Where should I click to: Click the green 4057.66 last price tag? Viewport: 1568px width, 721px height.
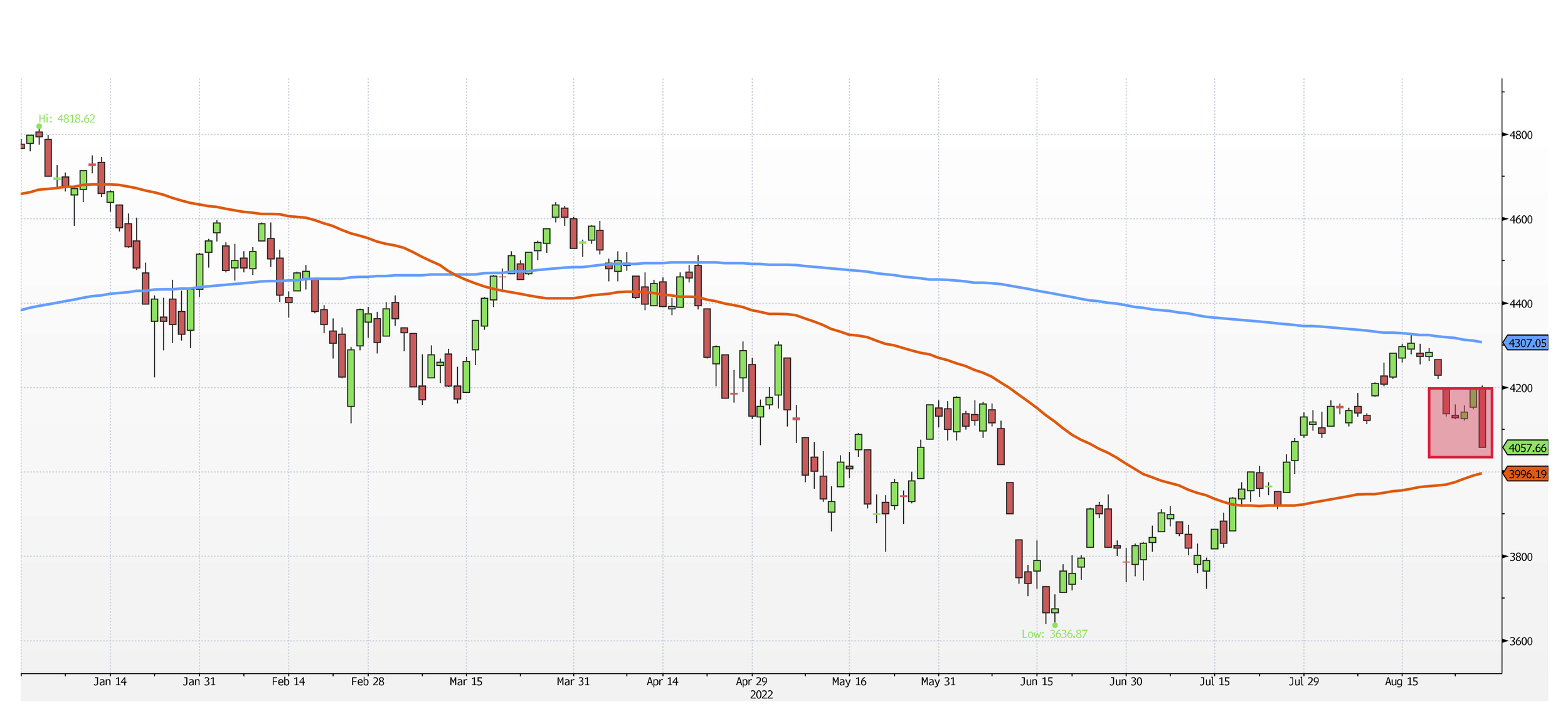click(1527, 448)
